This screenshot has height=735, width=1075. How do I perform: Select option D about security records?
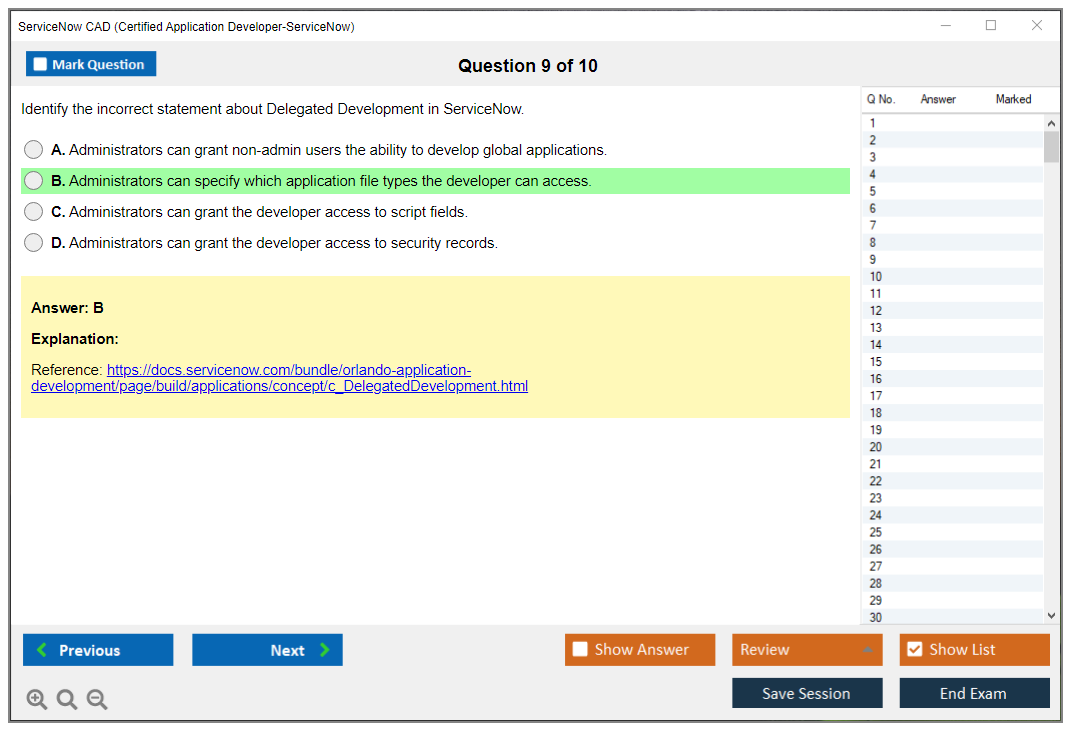34,243
